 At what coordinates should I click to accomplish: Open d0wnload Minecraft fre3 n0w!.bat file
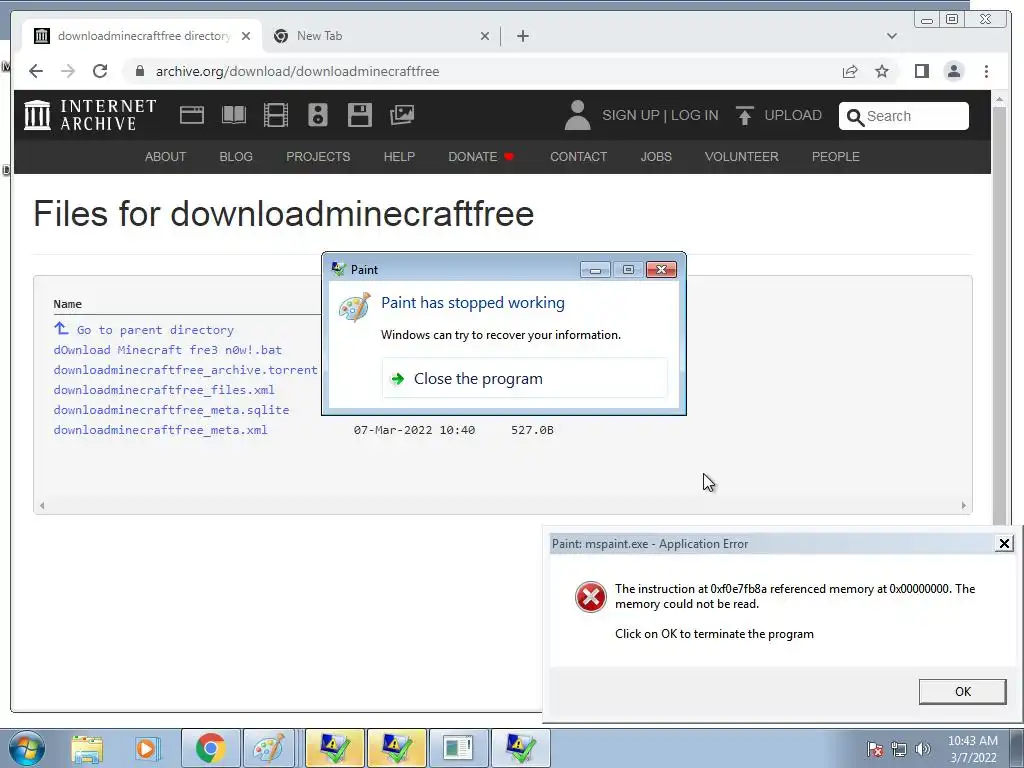167,350
